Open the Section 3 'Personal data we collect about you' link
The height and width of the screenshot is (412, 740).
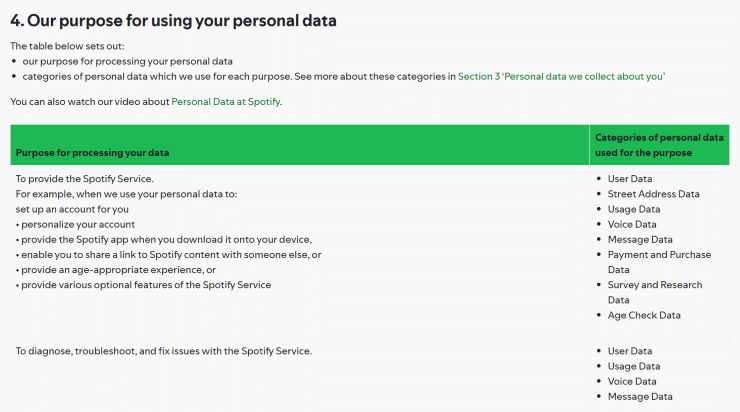[561, 76]
